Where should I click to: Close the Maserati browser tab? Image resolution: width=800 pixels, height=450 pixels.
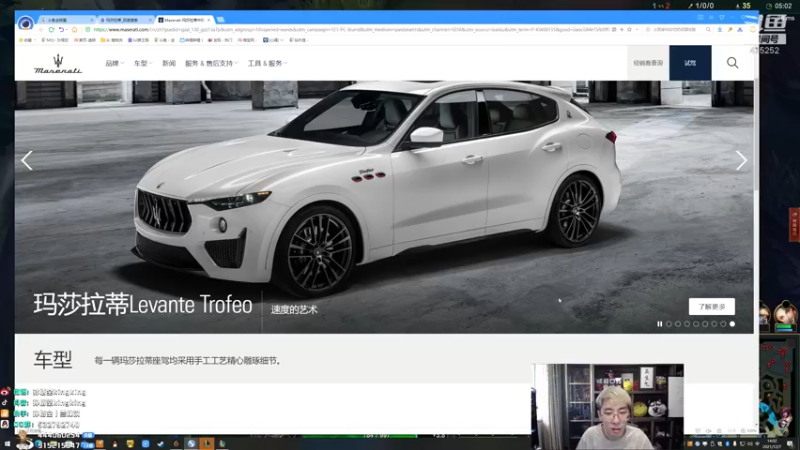[x=209, y=20]
